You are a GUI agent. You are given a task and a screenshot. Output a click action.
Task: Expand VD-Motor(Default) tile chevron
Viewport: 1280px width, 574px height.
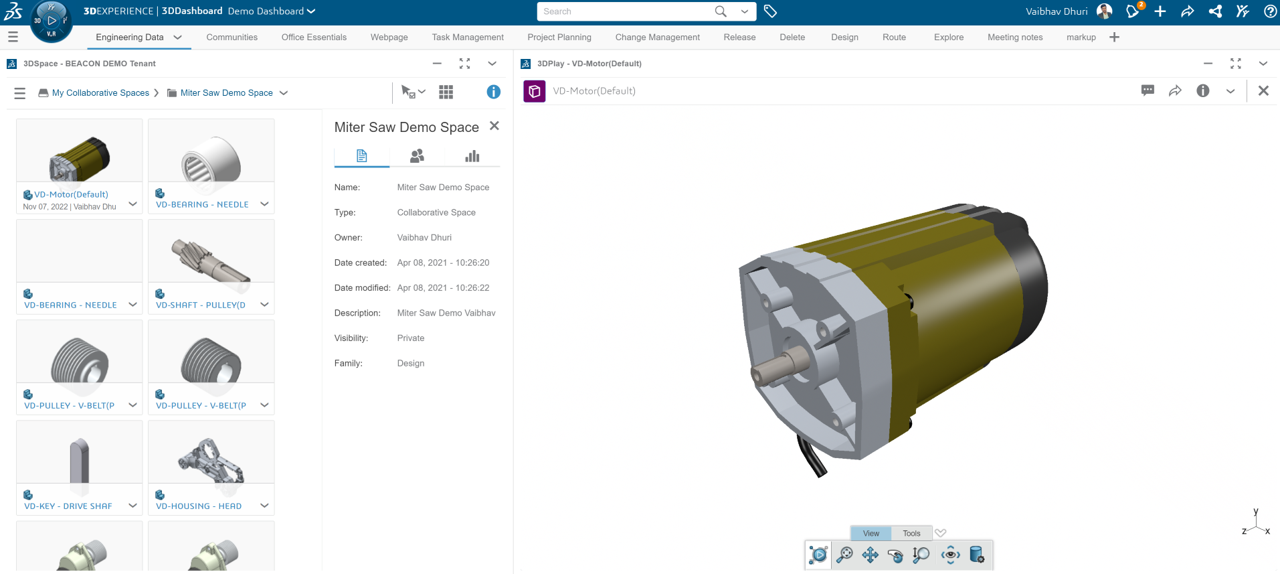click(132, 204)
